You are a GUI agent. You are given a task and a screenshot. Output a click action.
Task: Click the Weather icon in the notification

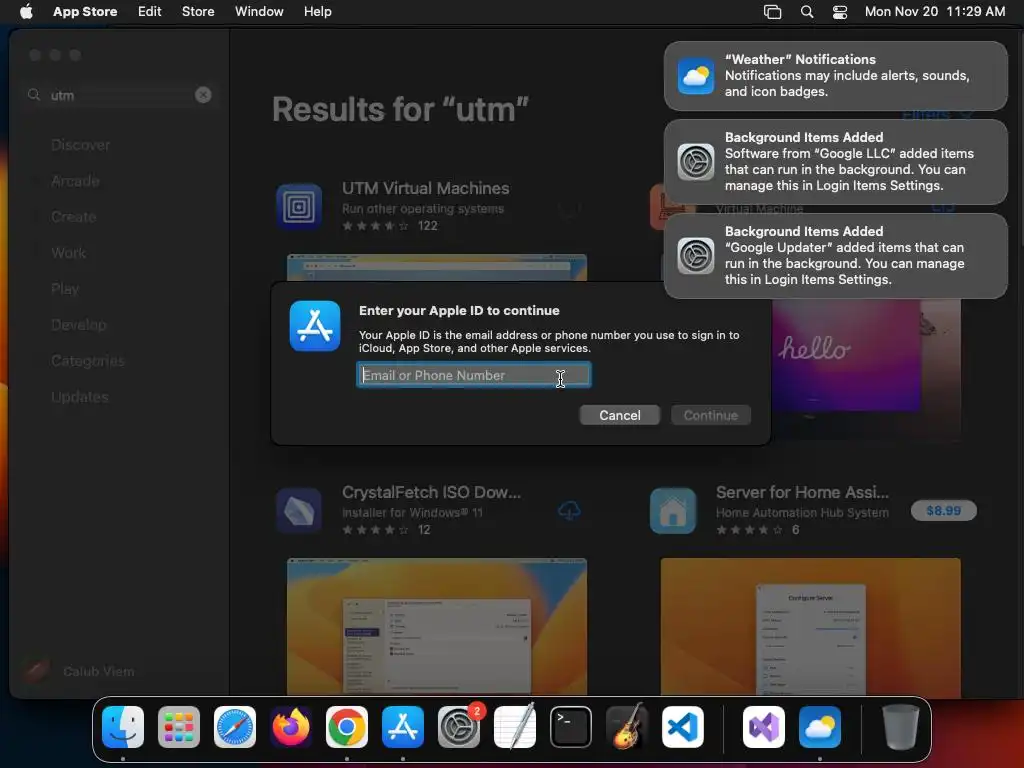pos(696,76)
